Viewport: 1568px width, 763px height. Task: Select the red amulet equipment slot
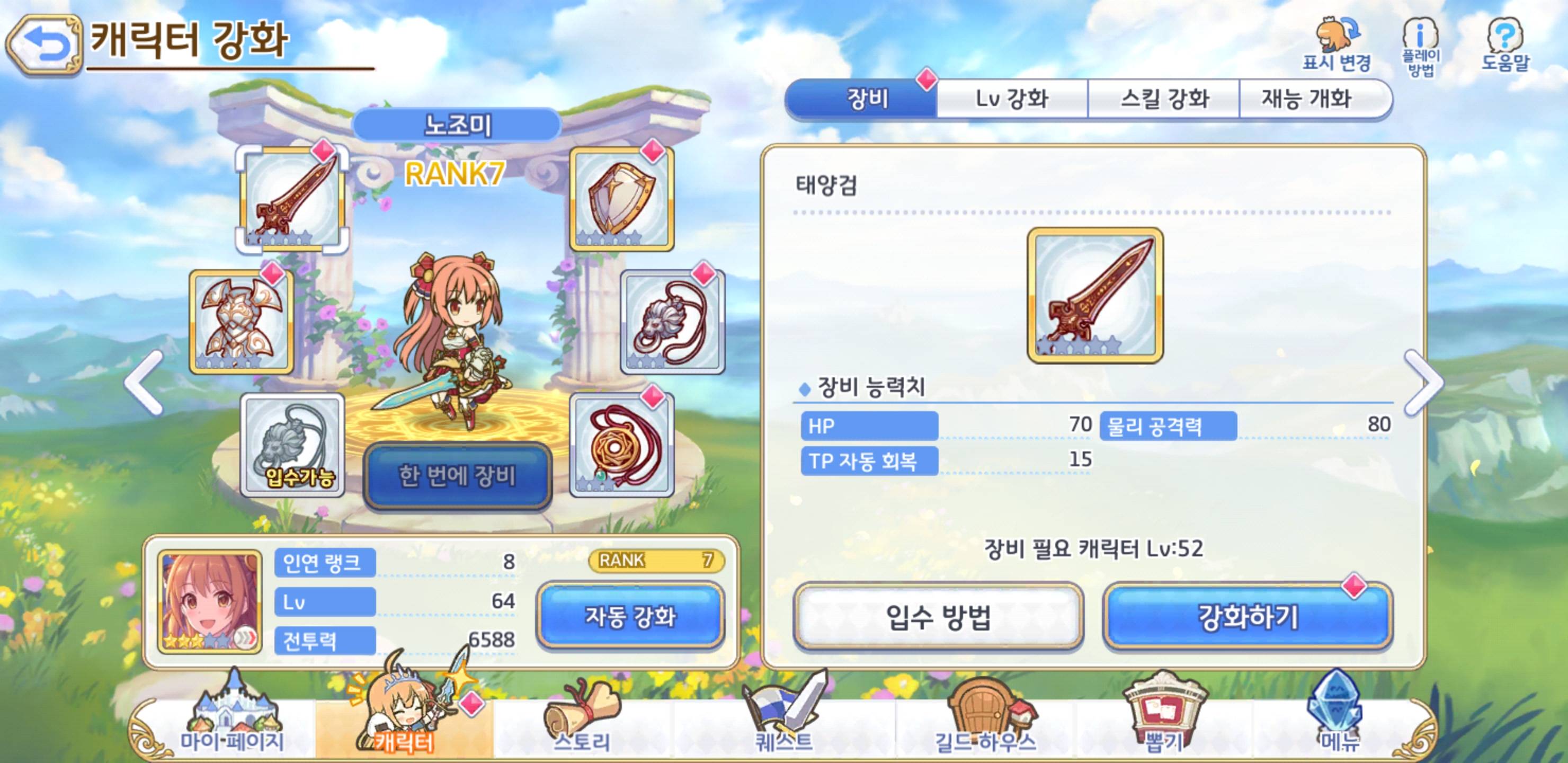click(x=621, y=445)
